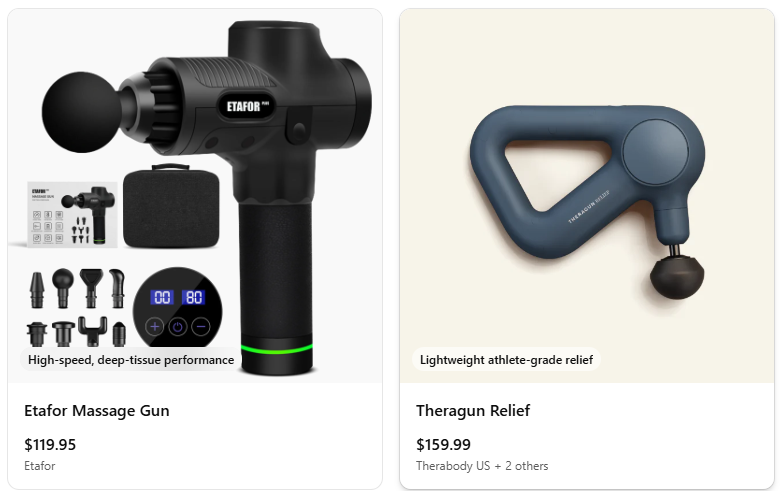Click the round ball head on Etafor gun
Screen dimensions: 782x491
tap(81, 112)
